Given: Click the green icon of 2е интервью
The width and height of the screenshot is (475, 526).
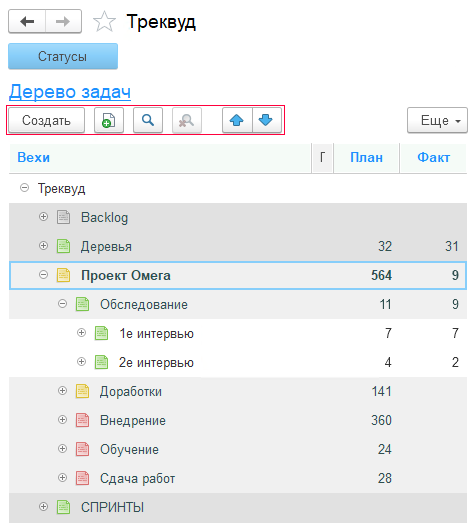Looking at the screenshot, I should [101, 362].
